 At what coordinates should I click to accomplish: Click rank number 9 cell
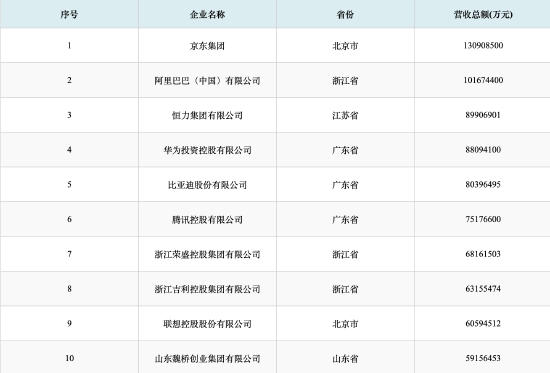pos(69,324)
